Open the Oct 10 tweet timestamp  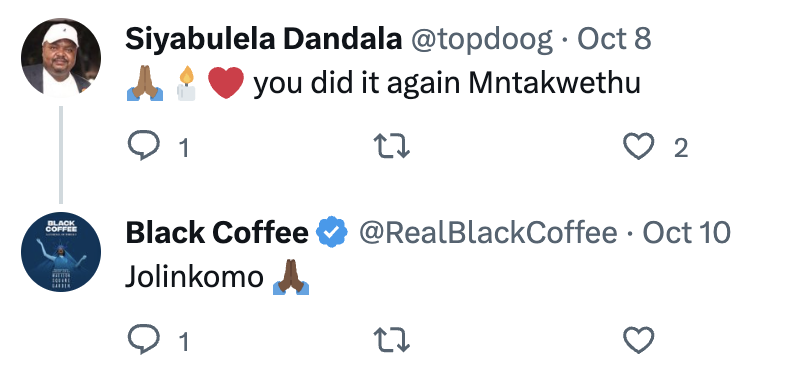686,233
